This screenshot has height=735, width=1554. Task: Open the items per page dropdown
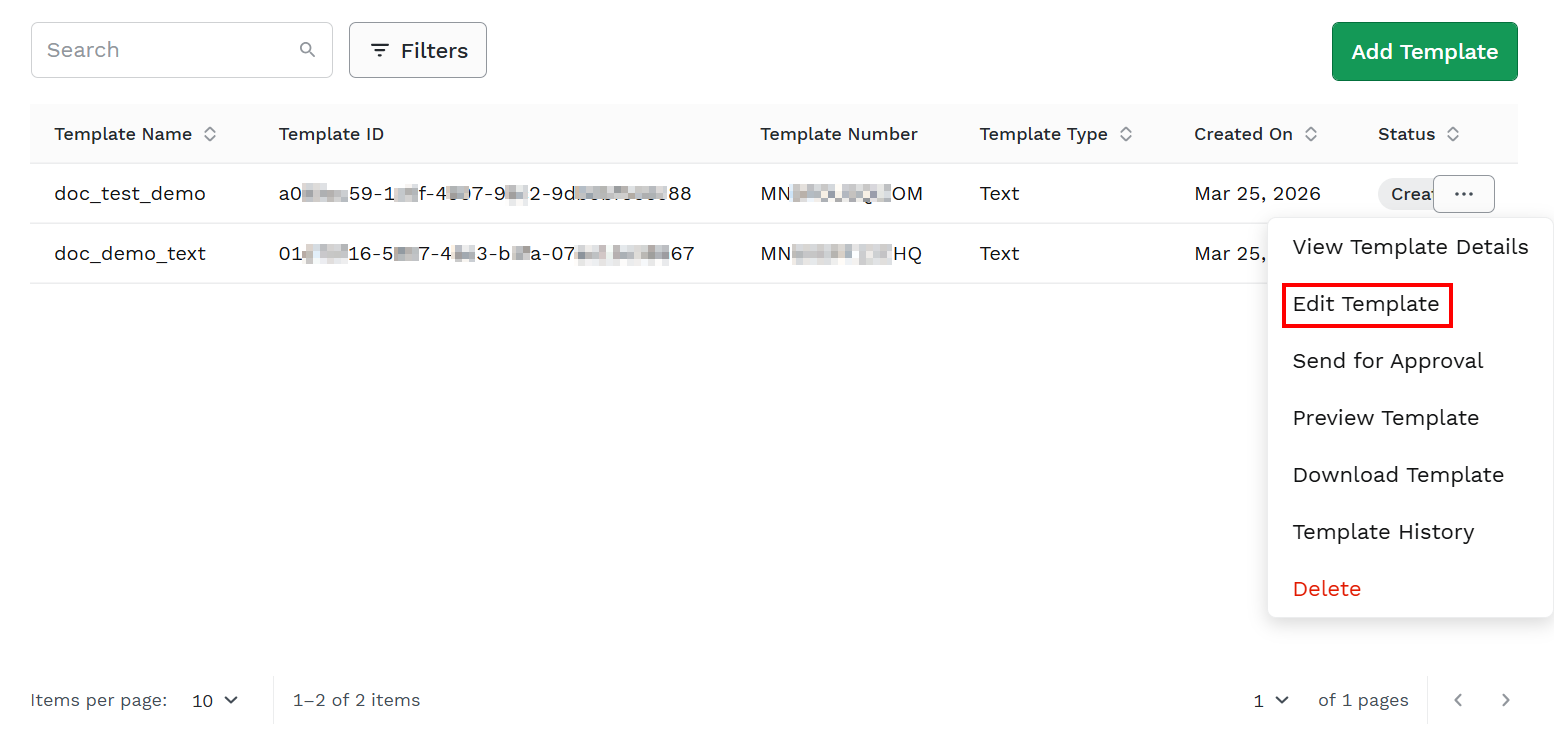[215, 700]
